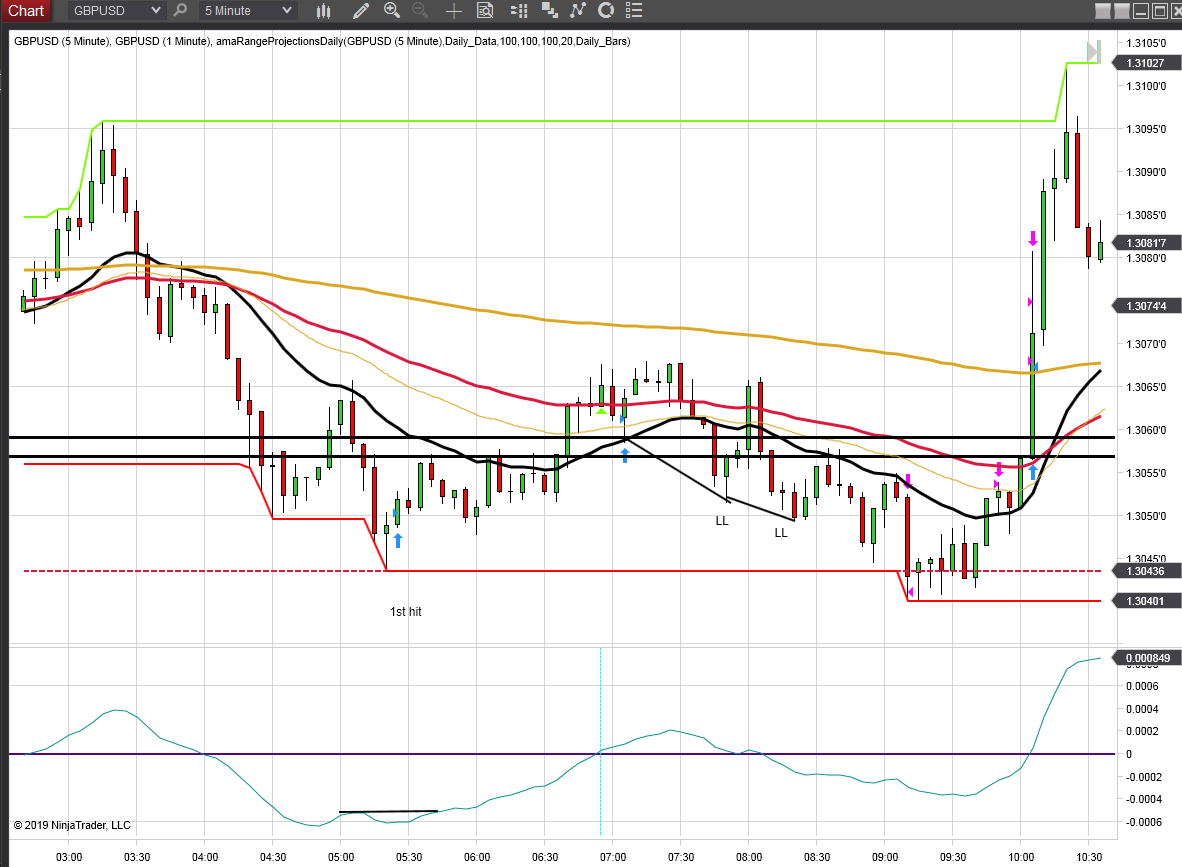Click the instrument search magnifier icon

point(180,11)
